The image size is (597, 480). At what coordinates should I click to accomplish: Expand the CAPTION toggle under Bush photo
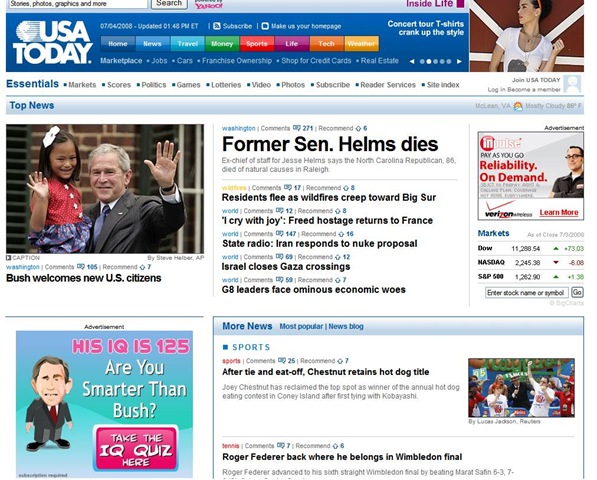(x=23, y=258)
